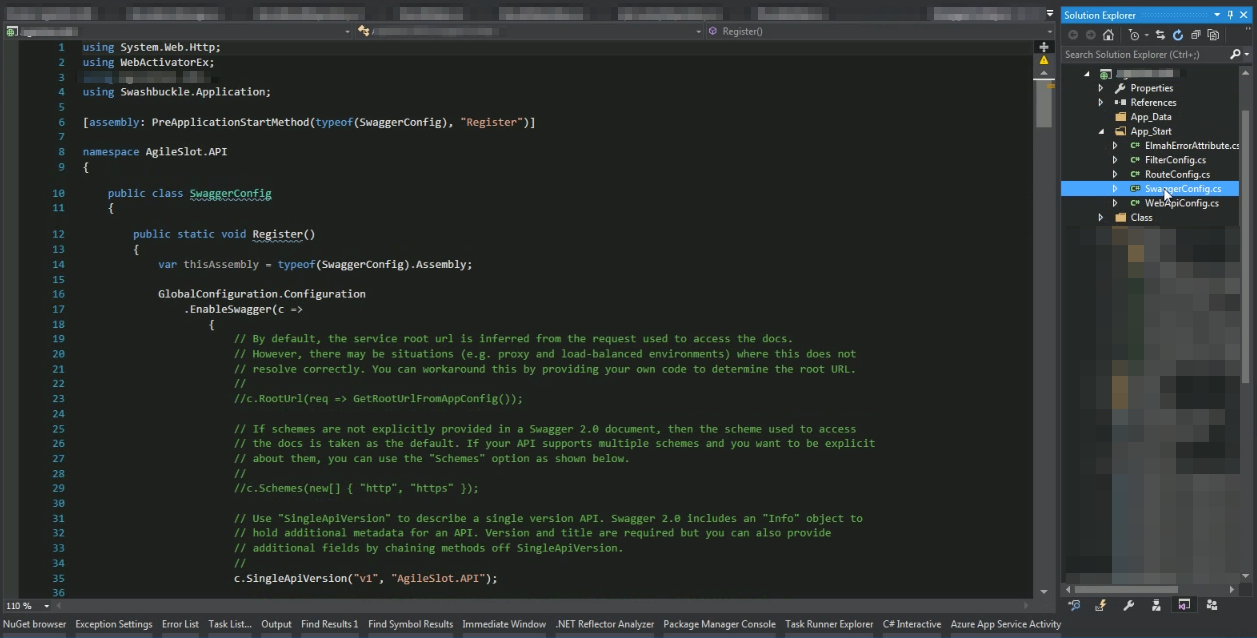Click the Back arrow in Solution Explorer
Screen dimensions: 1257x638
(x=1073, y=35)
